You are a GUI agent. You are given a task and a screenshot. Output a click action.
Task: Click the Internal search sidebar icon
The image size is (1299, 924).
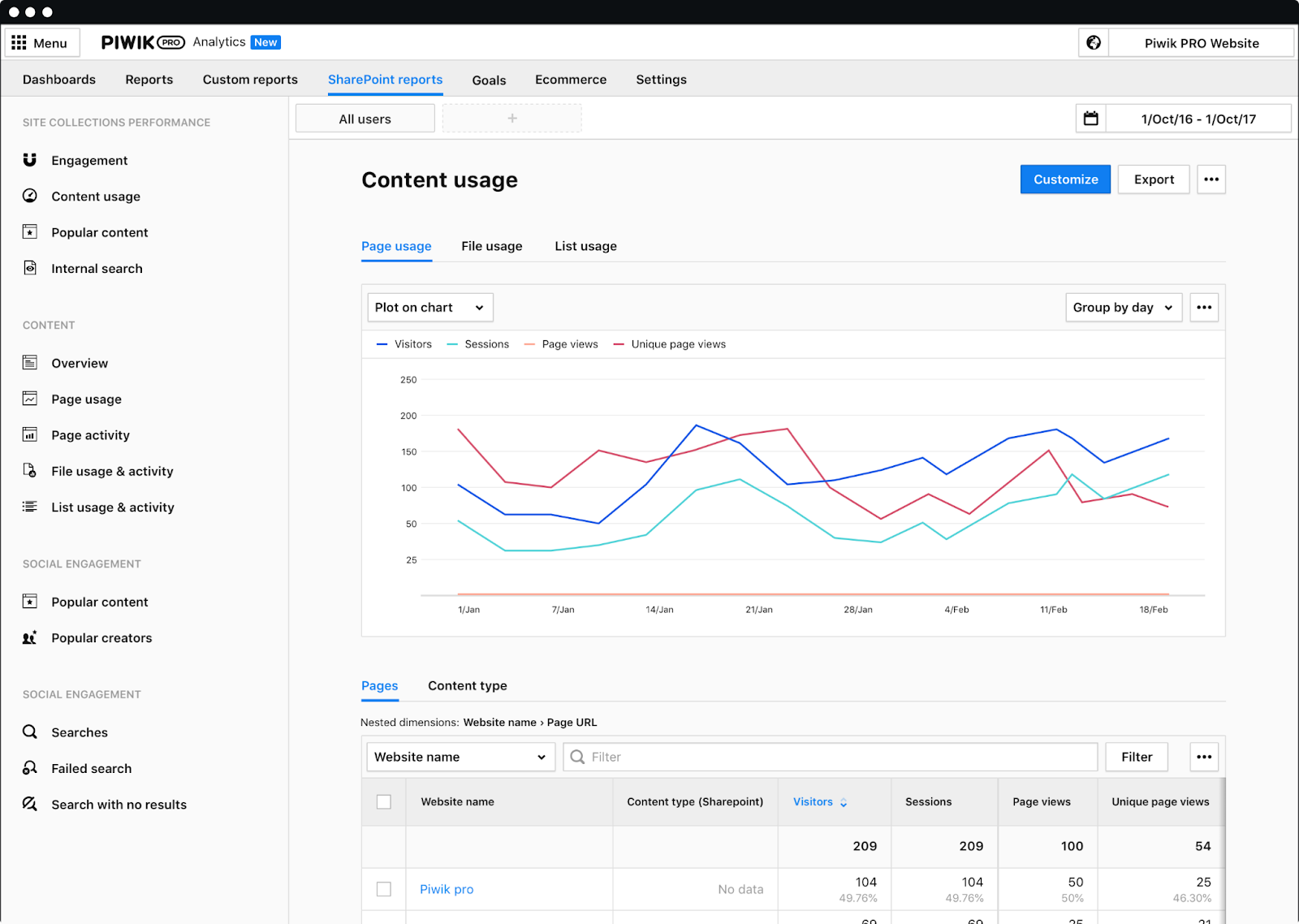click(x=30, y=268)
